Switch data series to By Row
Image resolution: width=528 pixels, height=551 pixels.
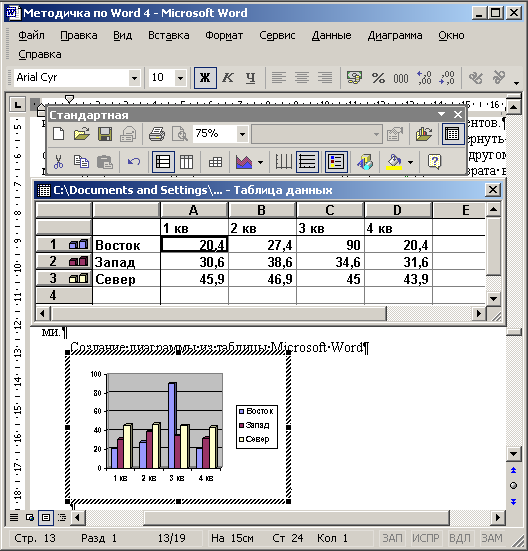(x=163, y=162)
